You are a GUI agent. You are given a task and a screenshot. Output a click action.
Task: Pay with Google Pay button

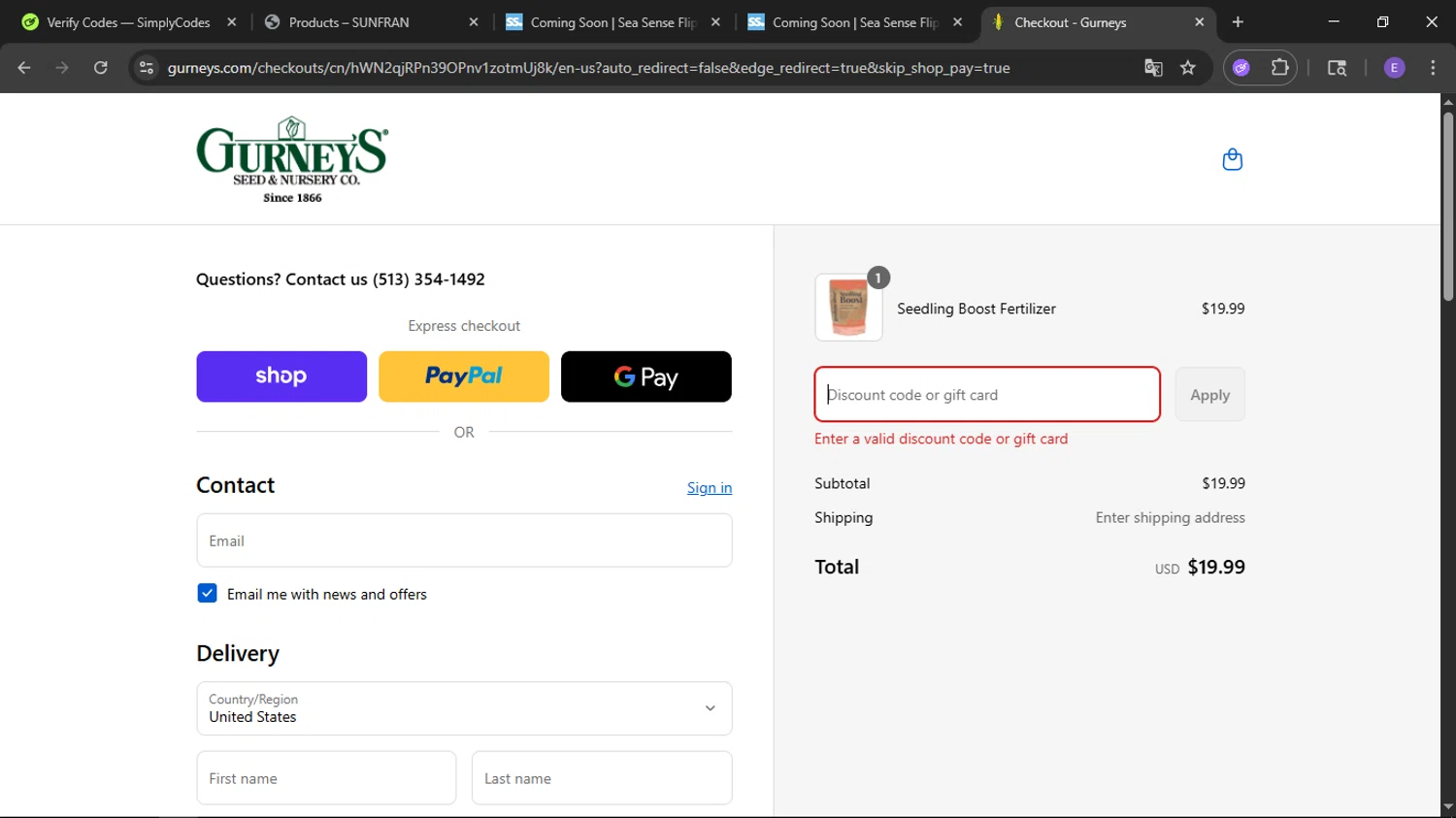point(646,376)
